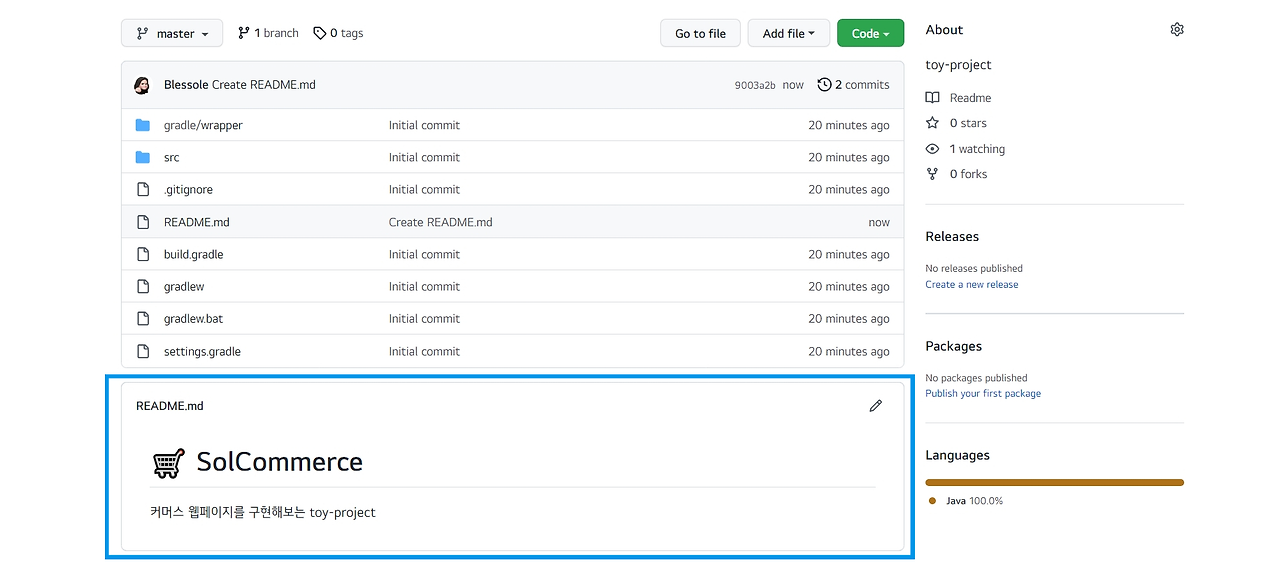
Task: Open the latest commit message Create README.md
Action: tap(264, 85)
